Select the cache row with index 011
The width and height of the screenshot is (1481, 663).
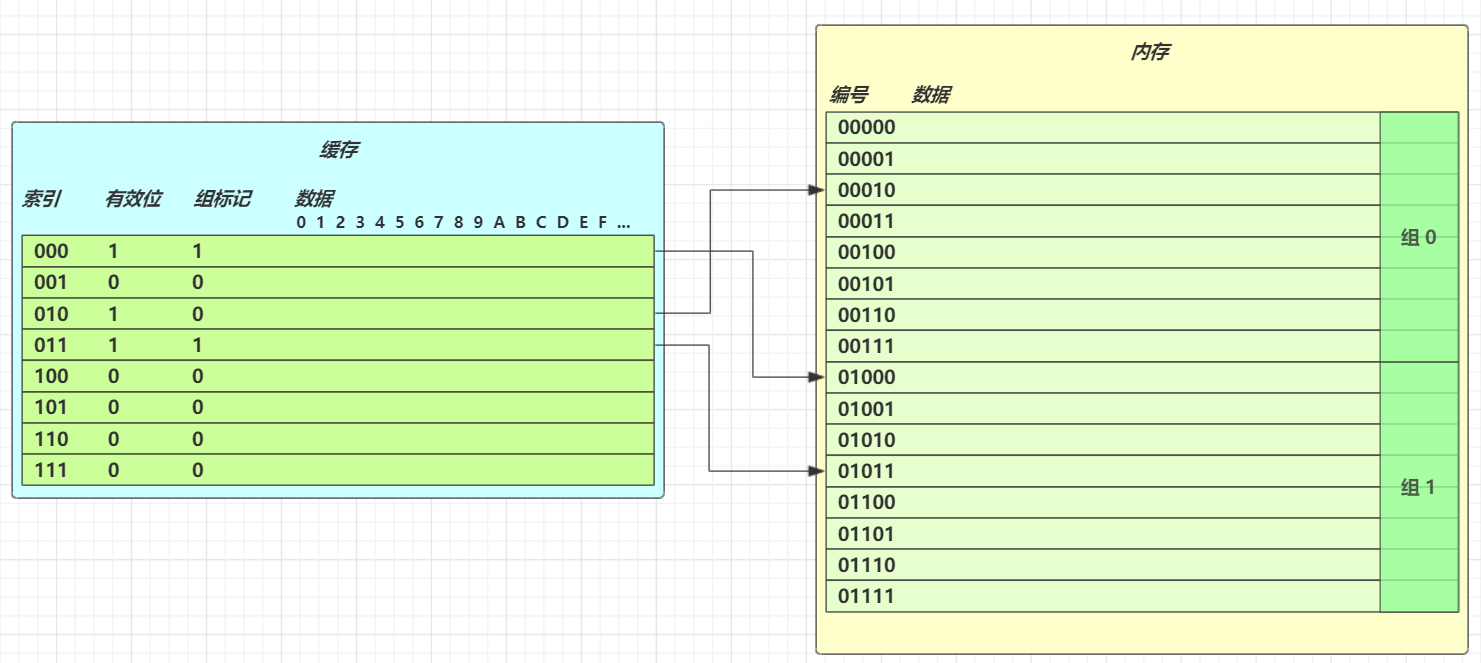[x=338, y=345]
